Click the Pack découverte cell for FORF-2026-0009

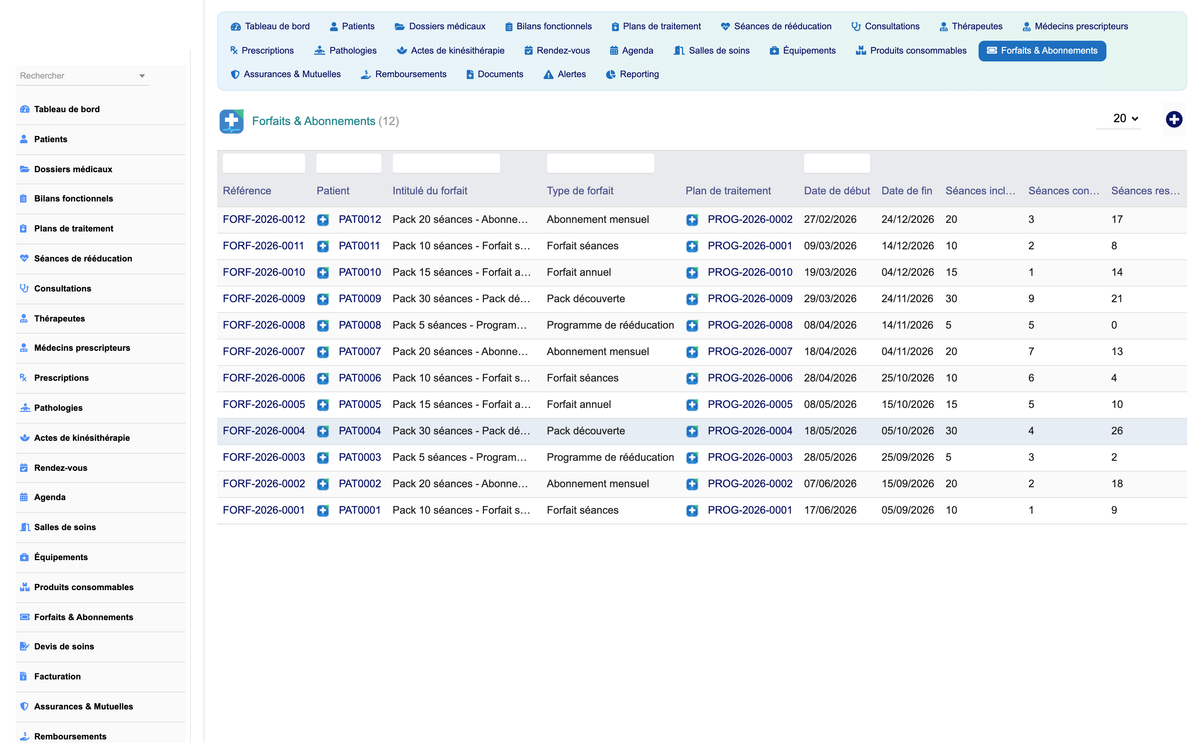(586, 299)
